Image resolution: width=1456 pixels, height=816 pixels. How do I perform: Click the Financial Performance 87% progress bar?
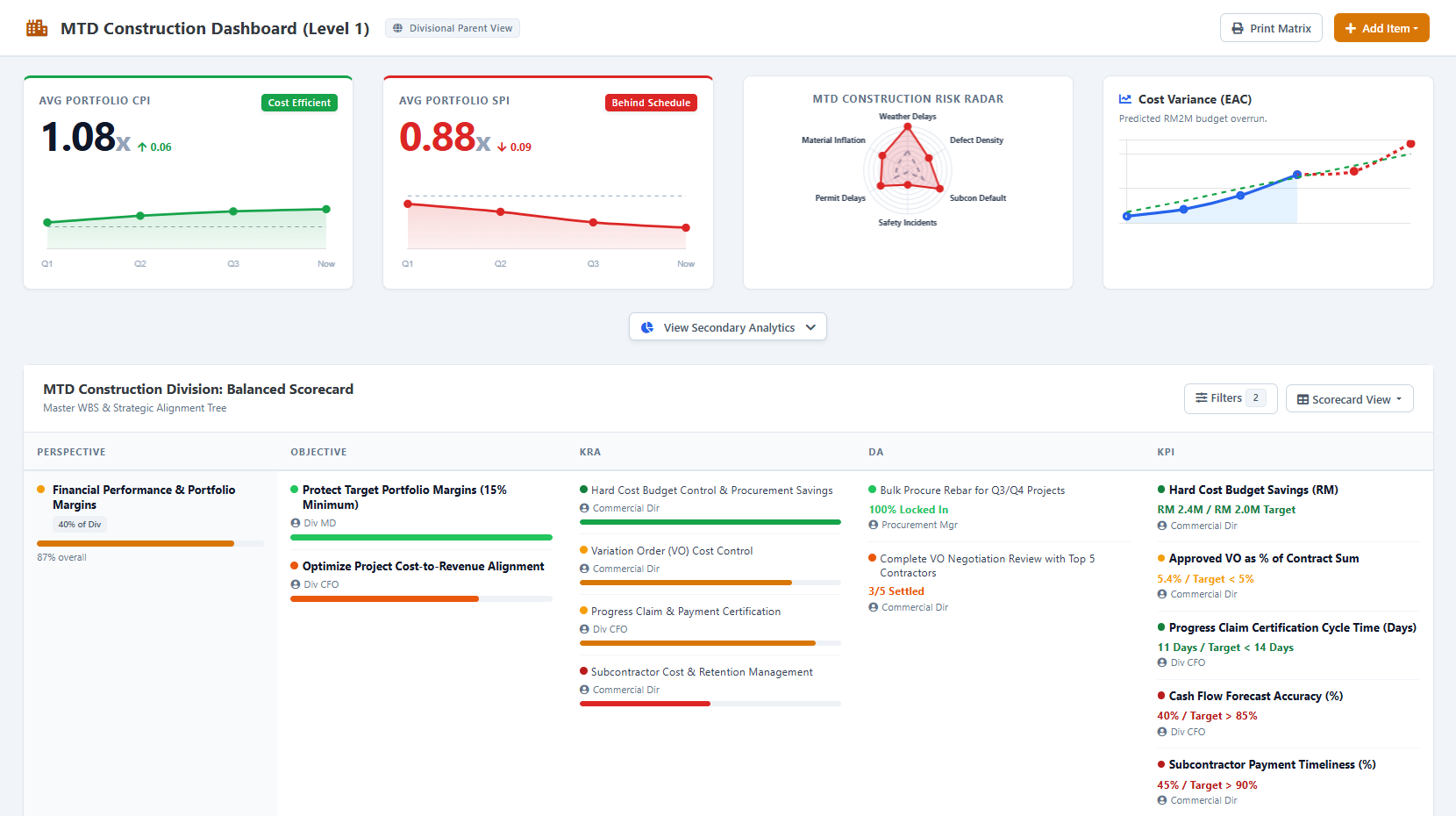(x=150, y=544)
